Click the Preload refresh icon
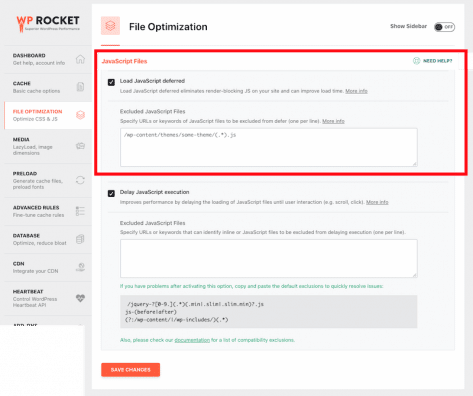Image resolution: width=473 pixels, height=396 pixels. [x=80, y=180]
